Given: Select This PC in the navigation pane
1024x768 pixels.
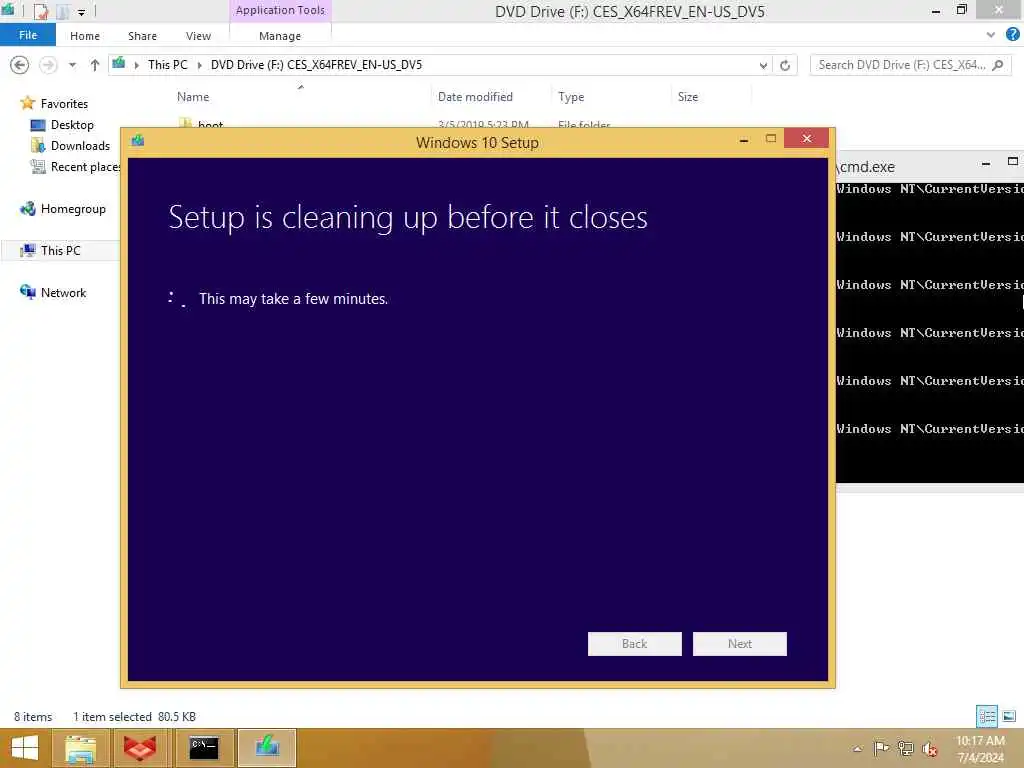Looking at the screenshot, I should pos(60,251).
